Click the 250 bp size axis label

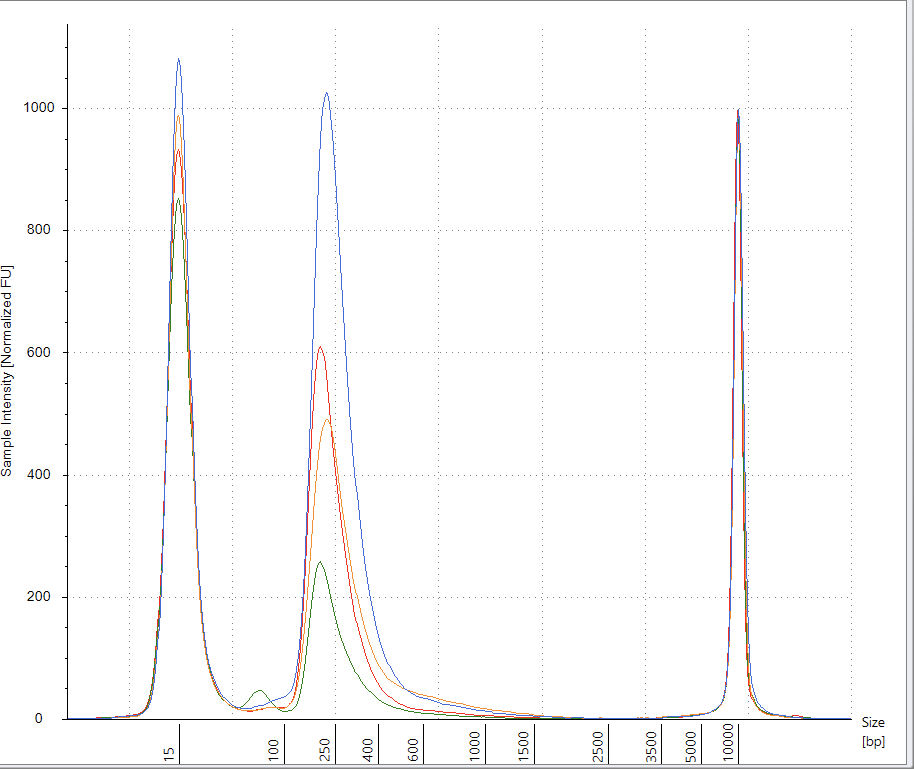[x=325, y=750]
